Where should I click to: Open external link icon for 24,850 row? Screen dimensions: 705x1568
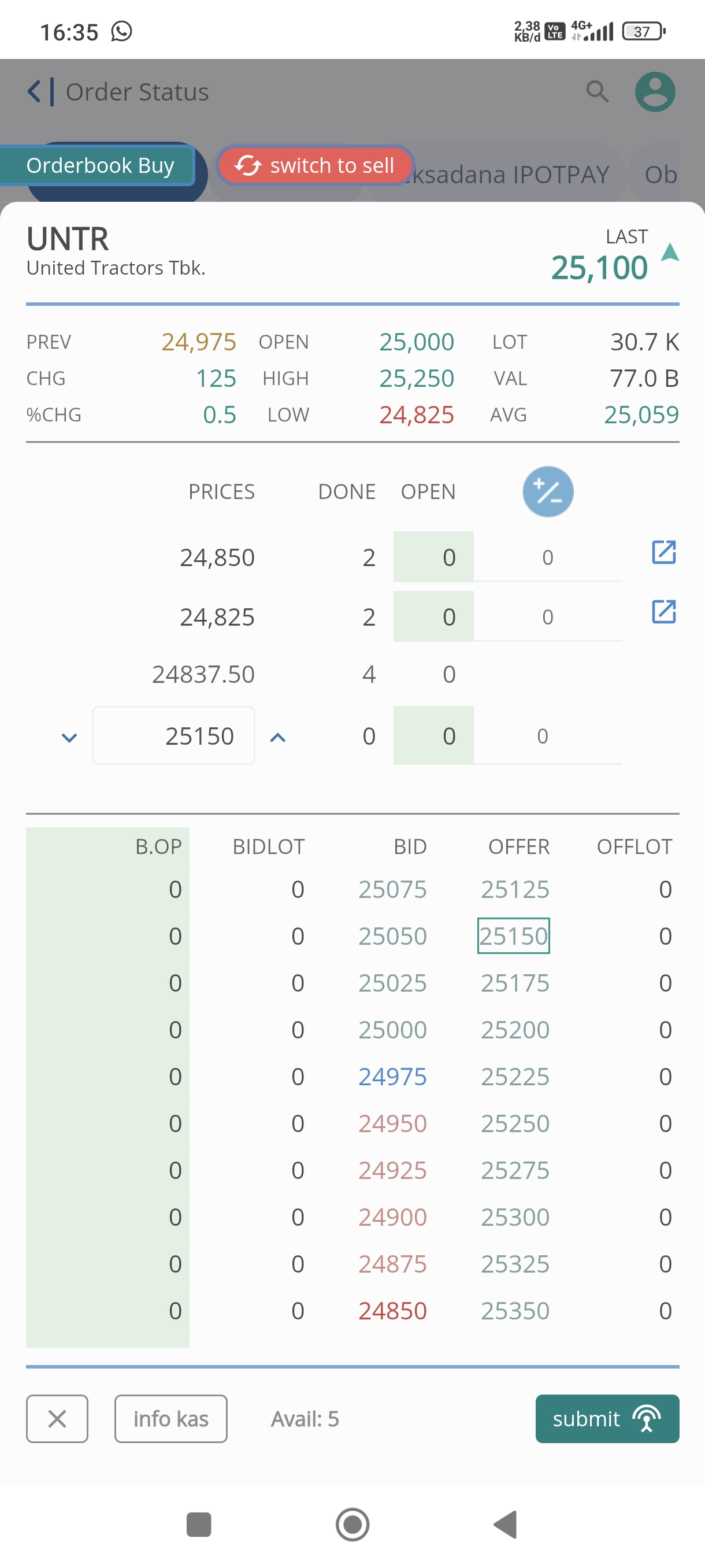click(663, 553)
